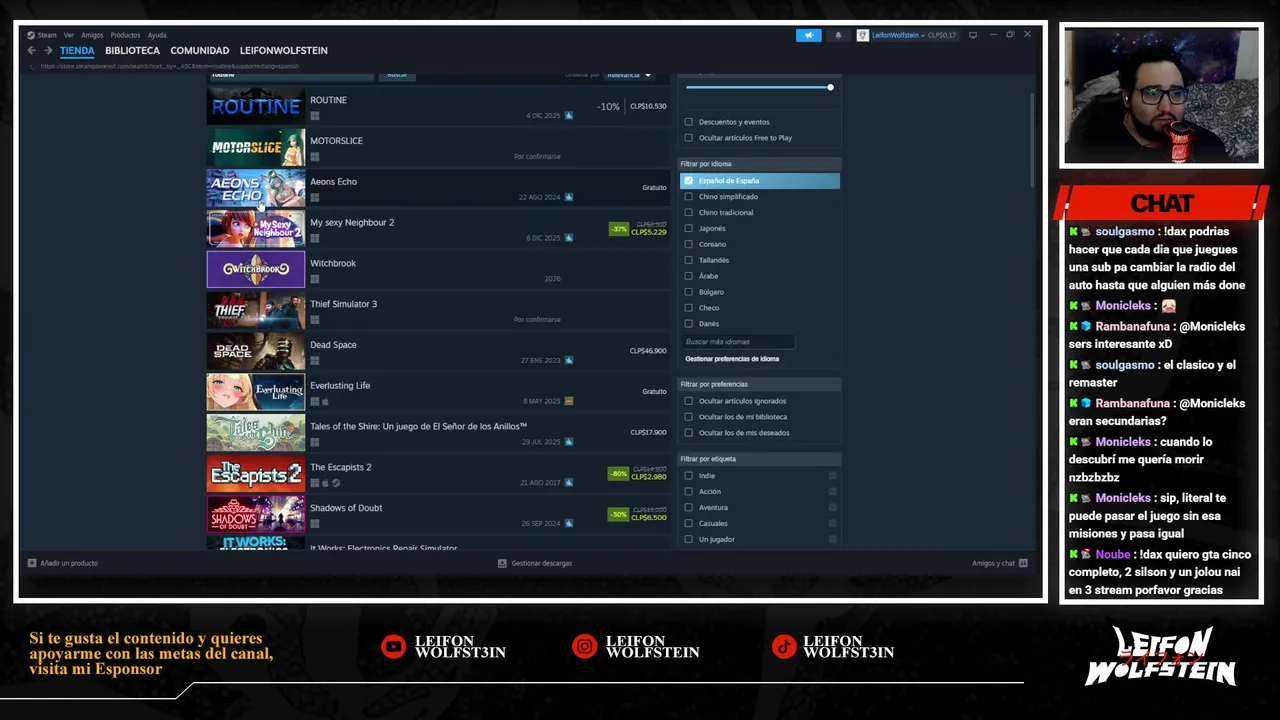
Task: Click the Windows platform icon under ROUTINE
Action: (x=314, y=115)
